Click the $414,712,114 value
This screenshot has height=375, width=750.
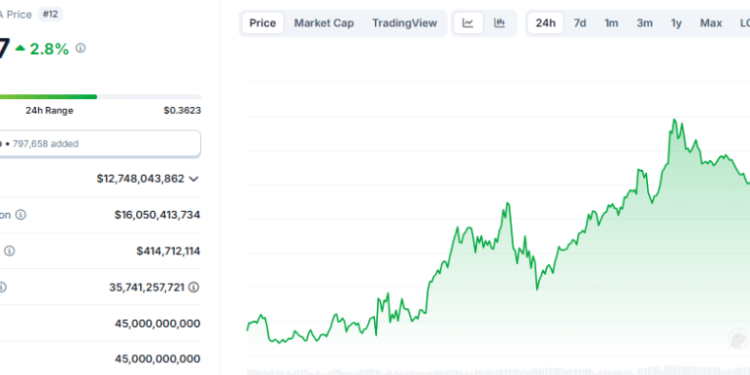(x=168, y=251)
